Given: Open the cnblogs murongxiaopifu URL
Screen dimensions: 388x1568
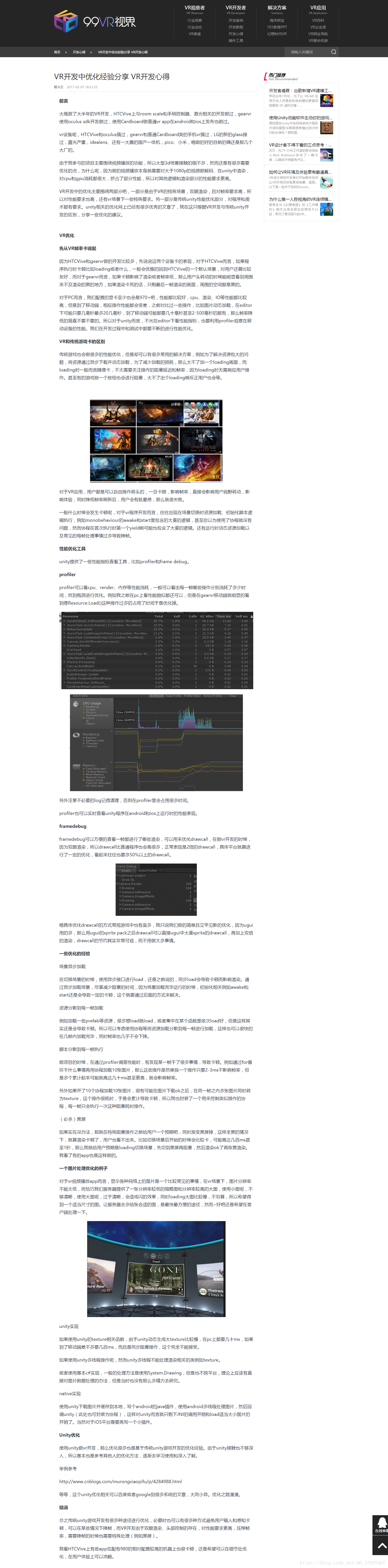Looking at the screenshot, I should [121, 1482].
